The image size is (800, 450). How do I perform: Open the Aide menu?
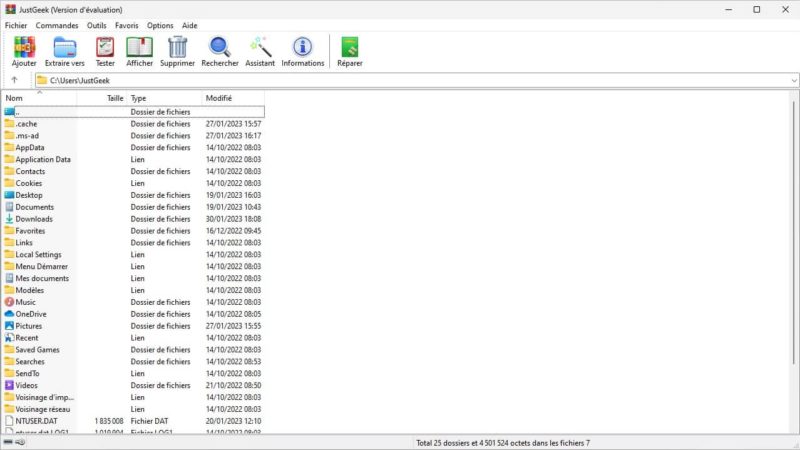(189, 26)
